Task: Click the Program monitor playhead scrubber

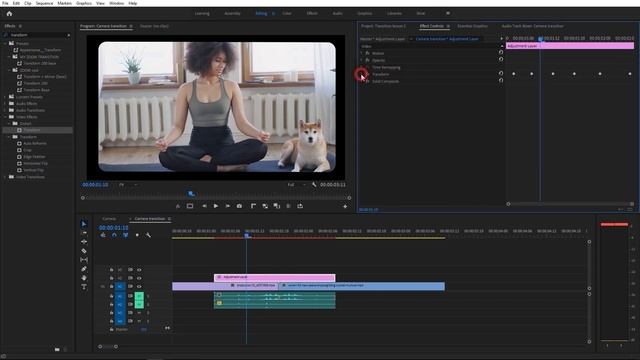Action: [x=191, y=194]
